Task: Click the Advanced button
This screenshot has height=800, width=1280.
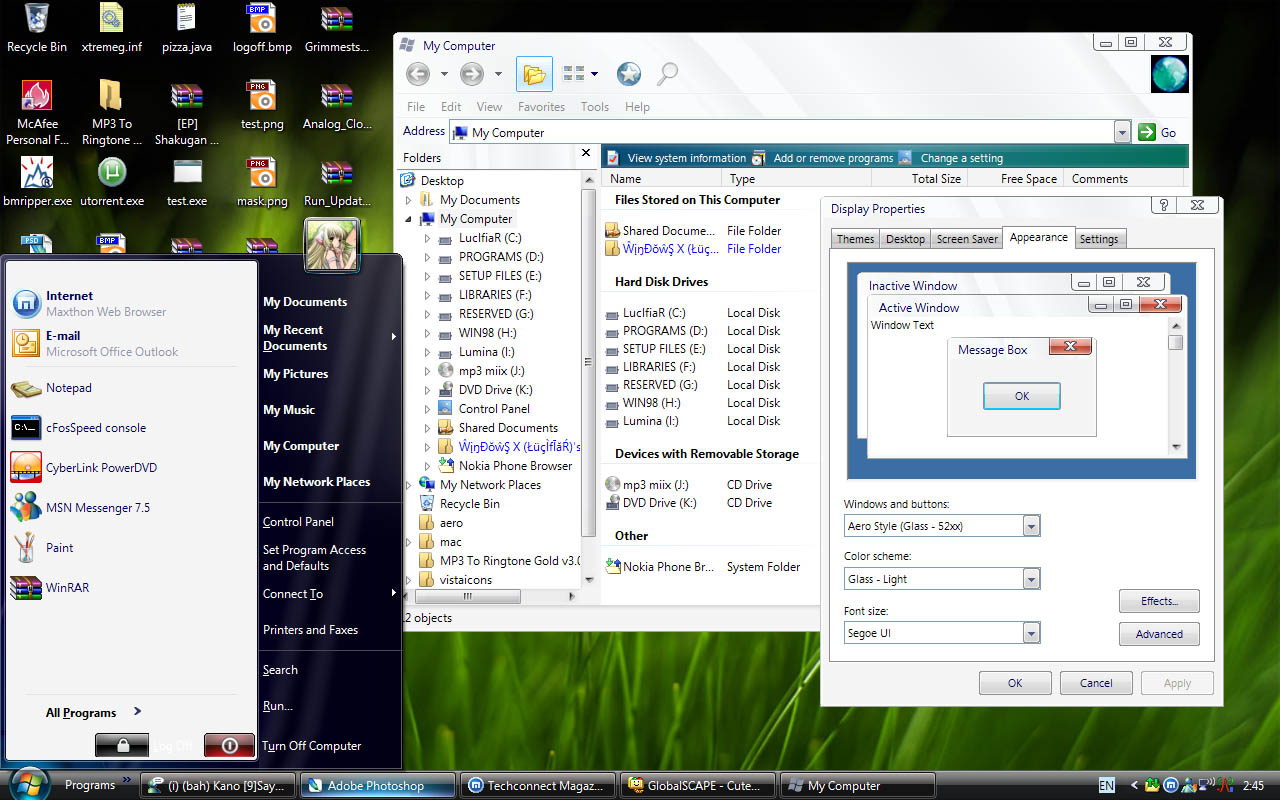Action: coord(1158,634)
